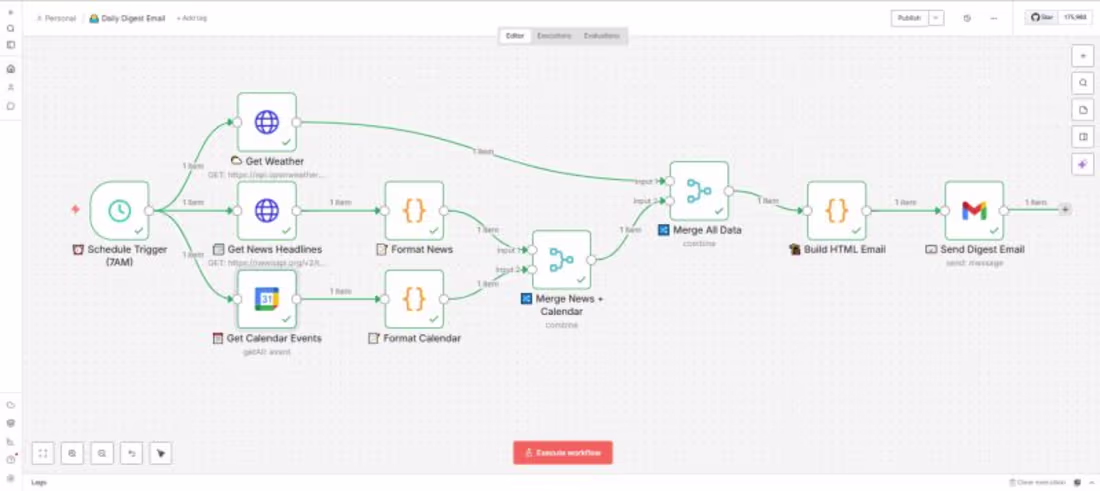Viewport: 1100px width, 491px height.
Task: Click Clear execution in bottom bar
Action: click(x=1037, y=483)
